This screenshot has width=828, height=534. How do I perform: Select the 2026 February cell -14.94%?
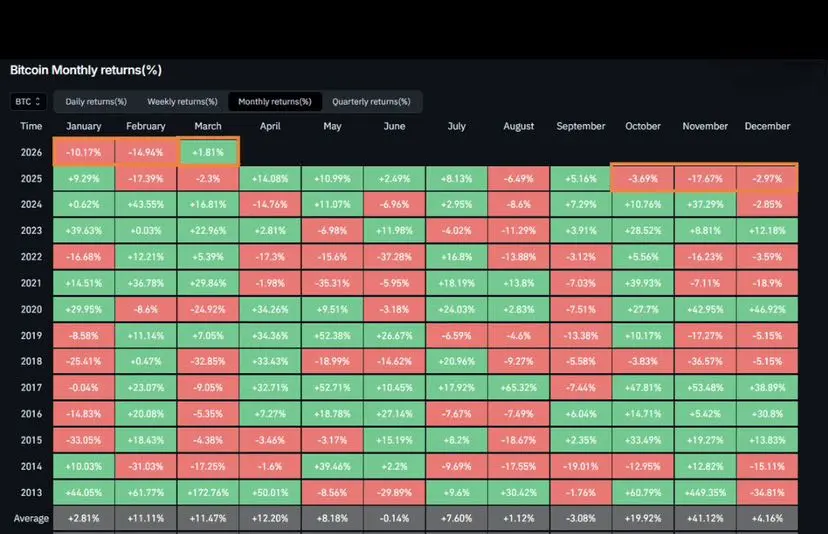click(x=146, y=152)
